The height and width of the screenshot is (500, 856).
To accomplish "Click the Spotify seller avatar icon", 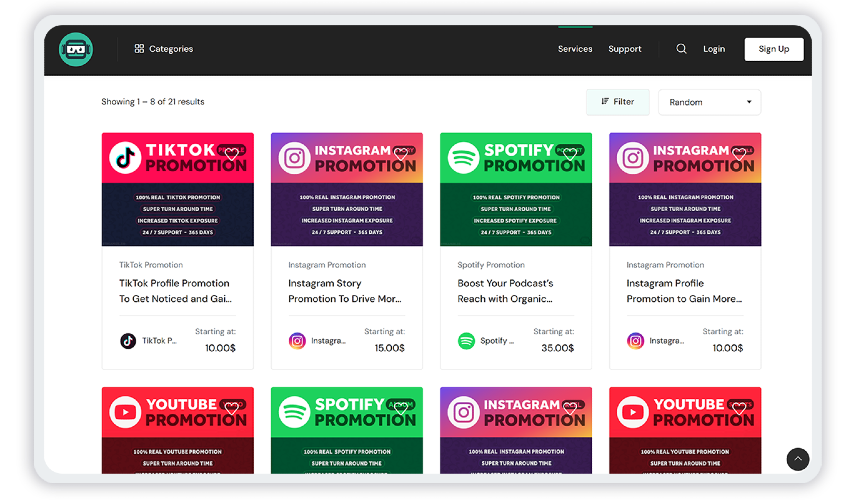I will [x=466, y=341].
